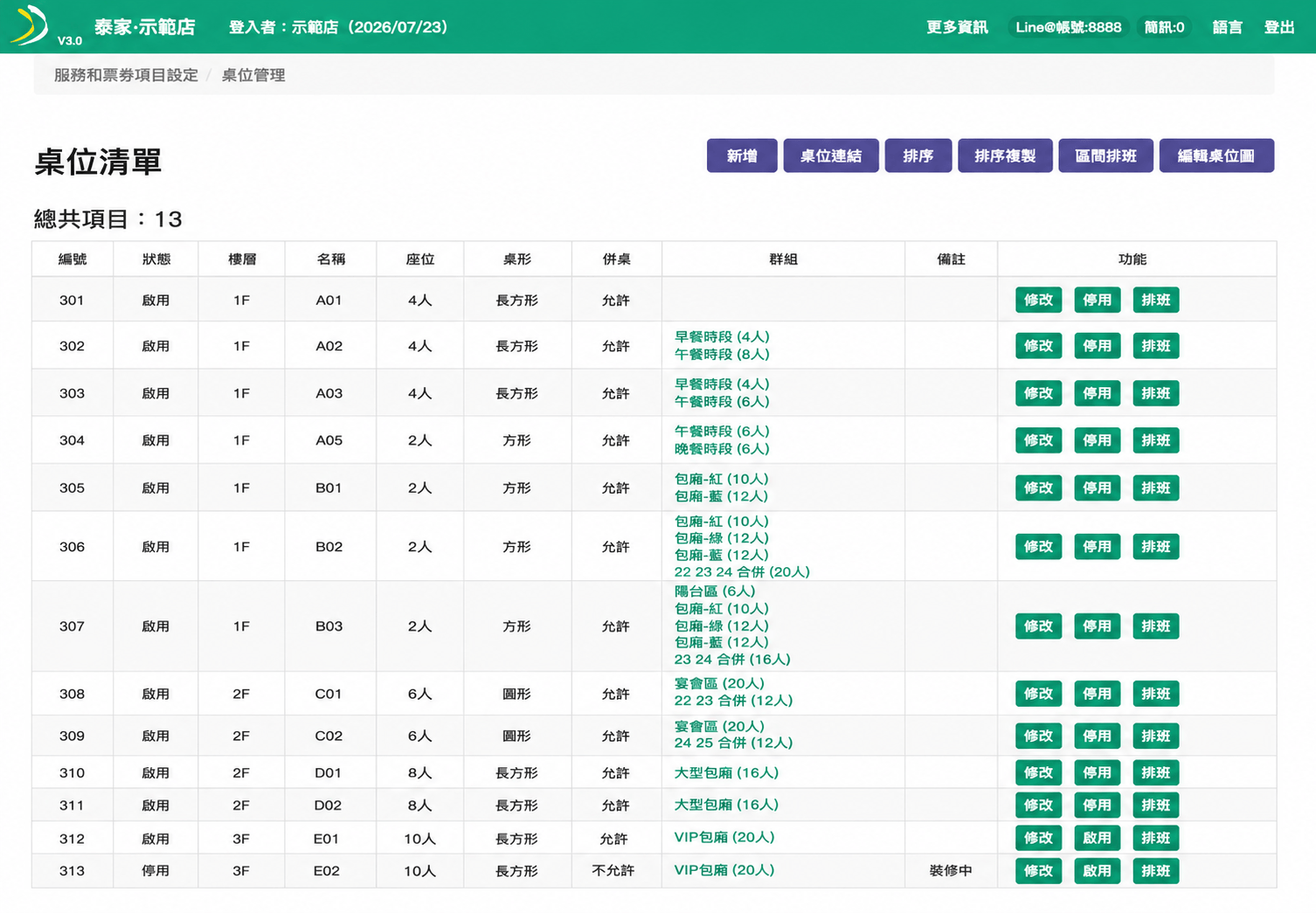The image size is (1316, 913).
Task: Click the 裝修中 remark cell
Action: (951, 871)
